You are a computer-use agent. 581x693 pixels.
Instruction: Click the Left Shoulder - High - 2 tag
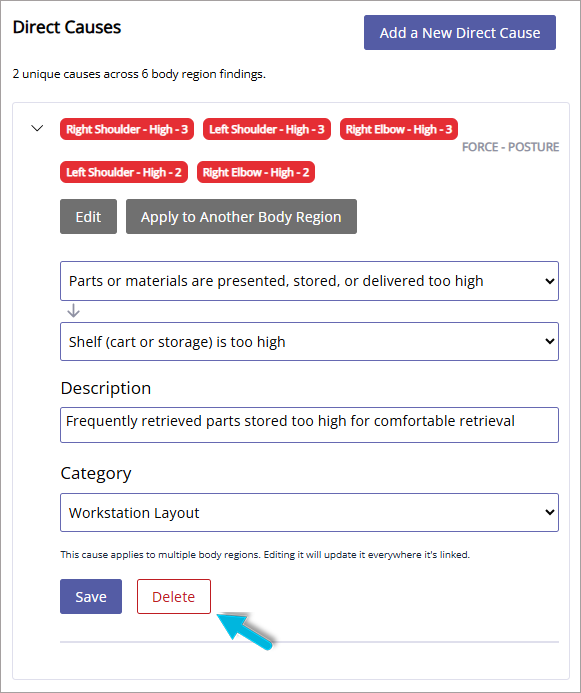[x=124, y=172]
